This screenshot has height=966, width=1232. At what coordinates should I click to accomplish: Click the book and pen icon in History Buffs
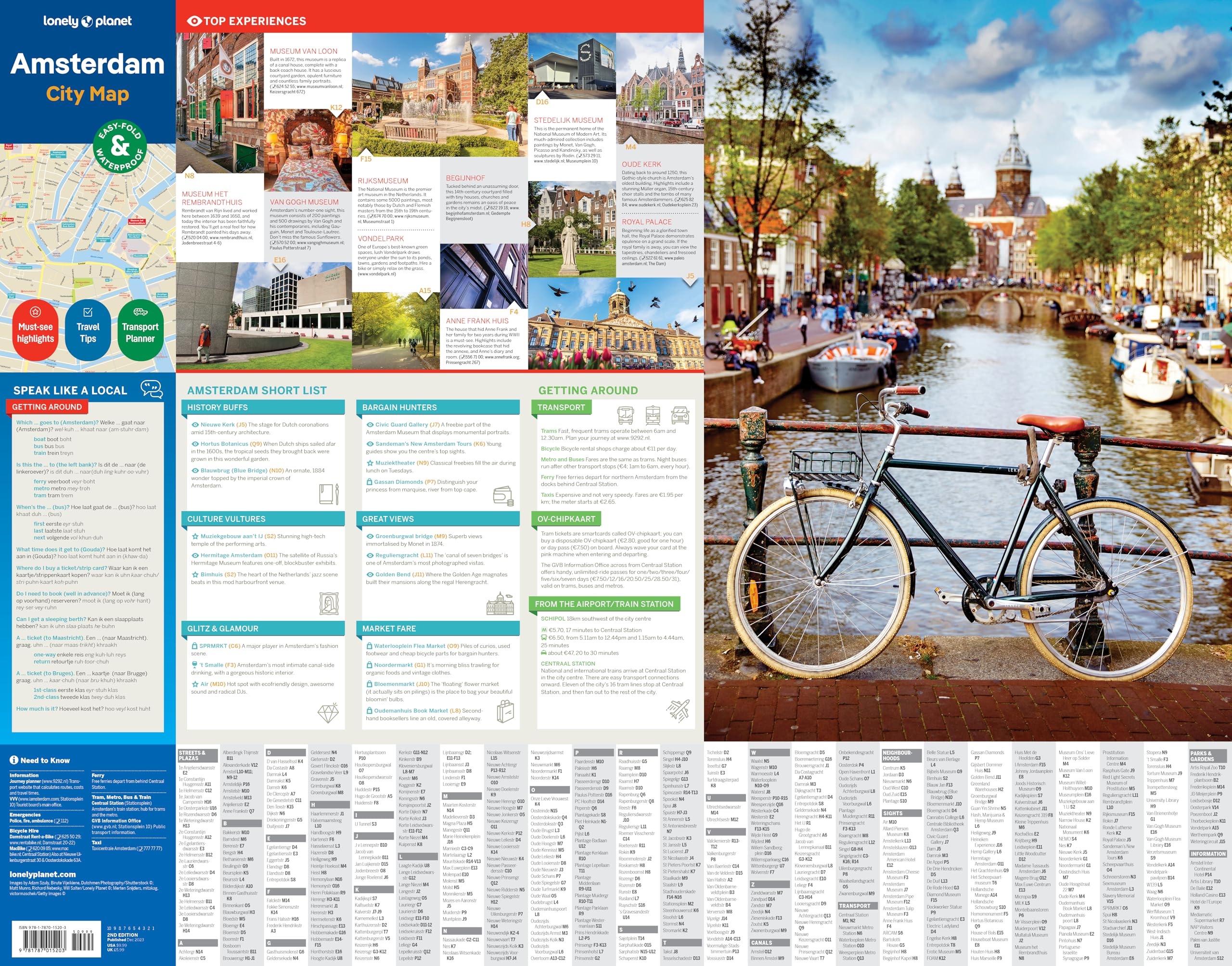(x=329, y=494)
